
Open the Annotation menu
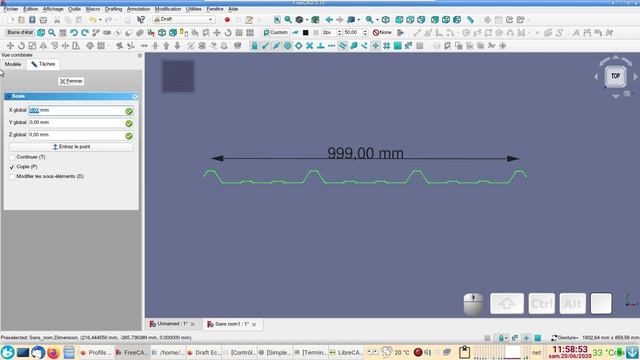tap(138, 9)
